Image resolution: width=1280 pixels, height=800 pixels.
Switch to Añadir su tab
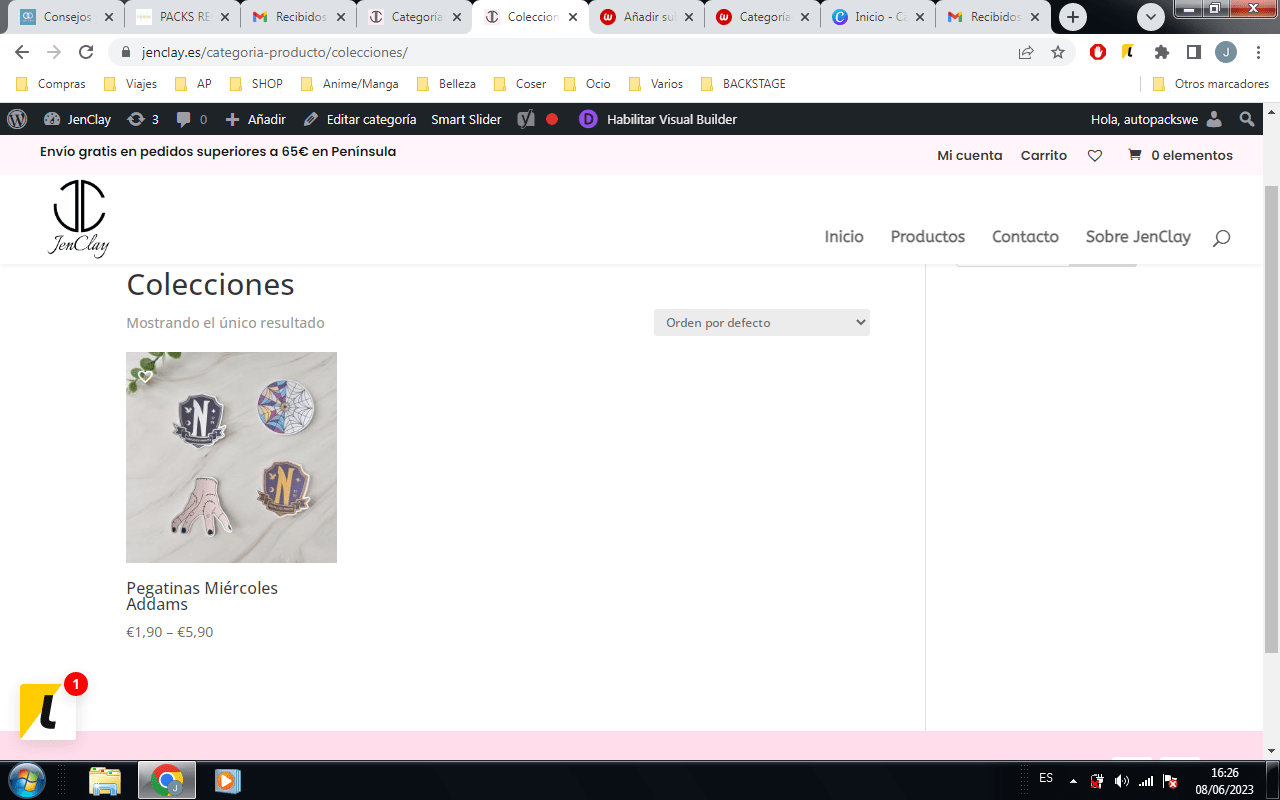coord(646,17)
